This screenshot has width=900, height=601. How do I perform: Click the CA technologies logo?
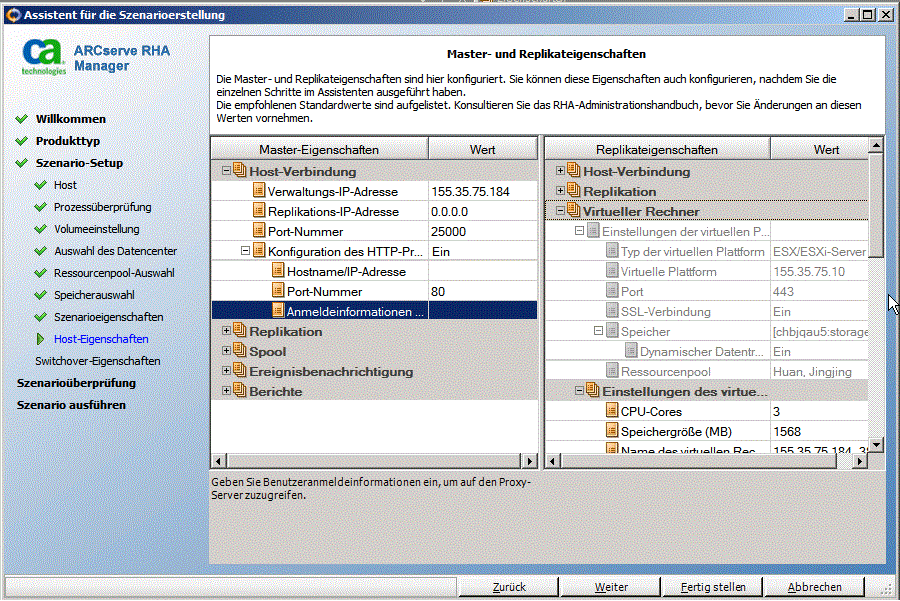[x=44, y=58]
